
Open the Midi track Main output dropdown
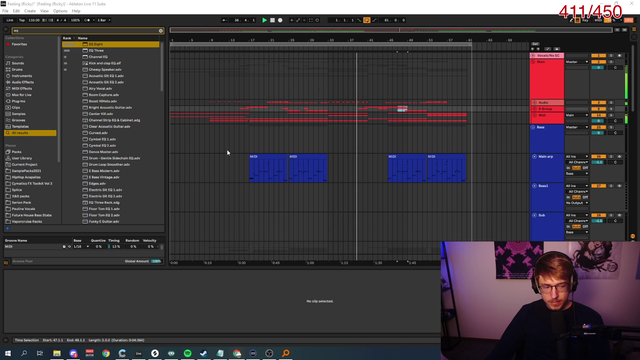click(576, 115)
